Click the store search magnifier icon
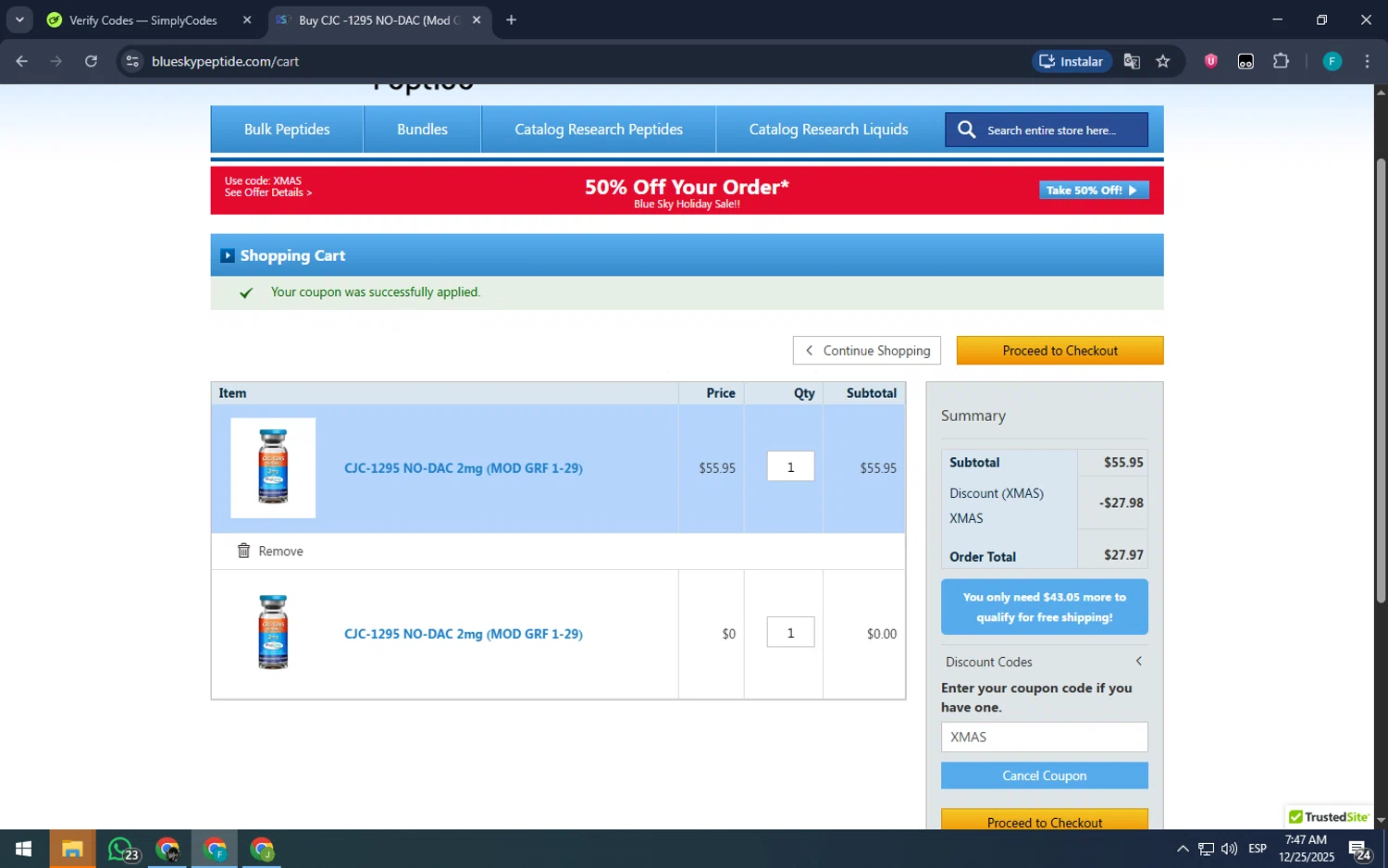The image size is (1388, 868). pyautogui.click(x=966, y=130)
